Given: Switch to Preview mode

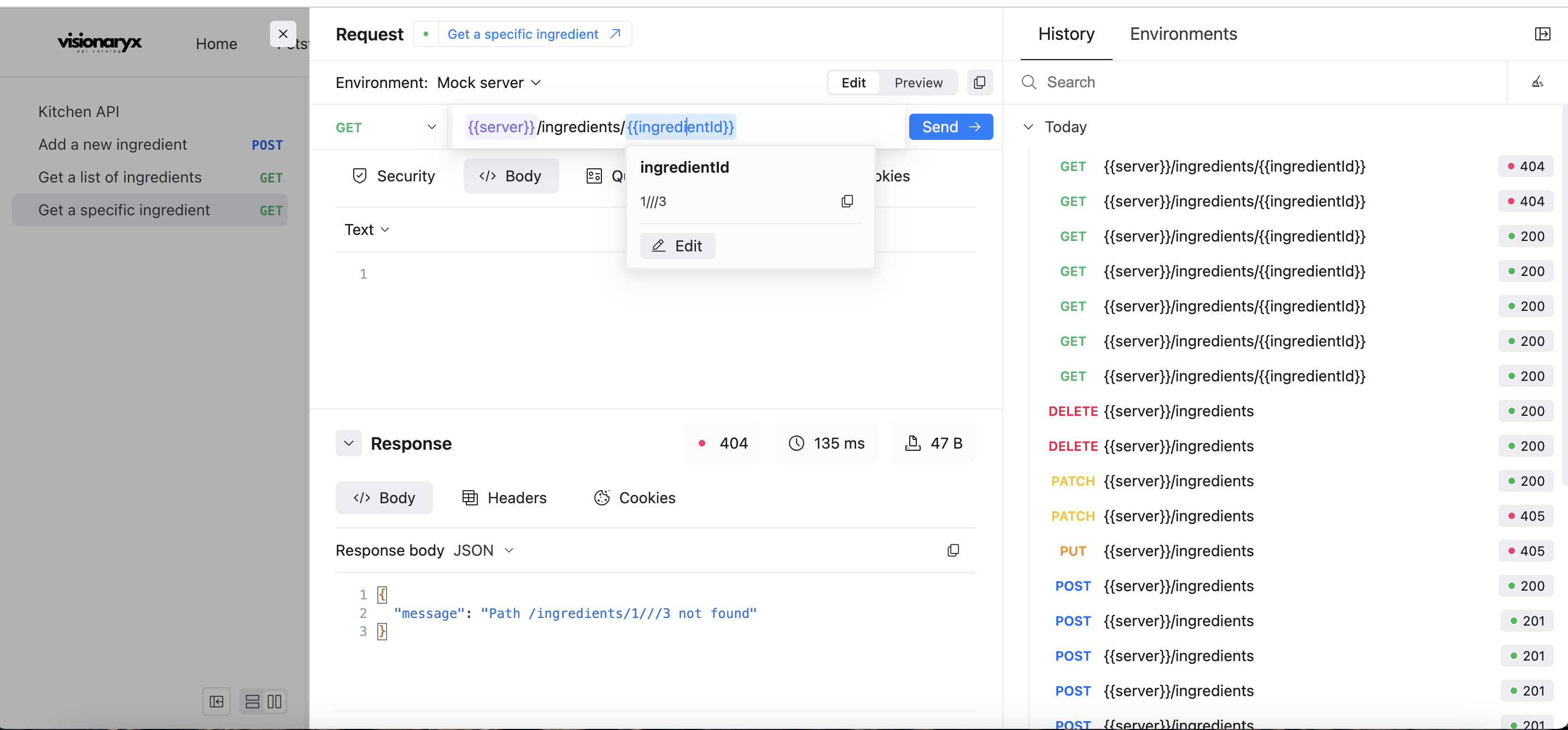Looking at the screenshot, I should (x=918, y=83).
